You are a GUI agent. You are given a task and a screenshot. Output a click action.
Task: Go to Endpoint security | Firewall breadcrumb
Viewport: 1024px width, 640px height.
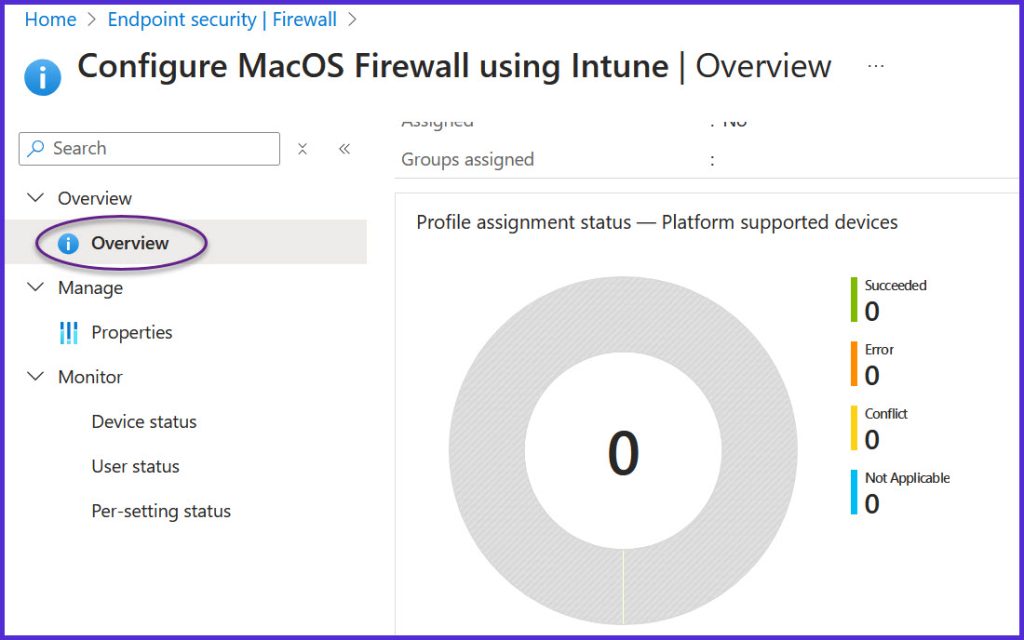click(222, 20)
